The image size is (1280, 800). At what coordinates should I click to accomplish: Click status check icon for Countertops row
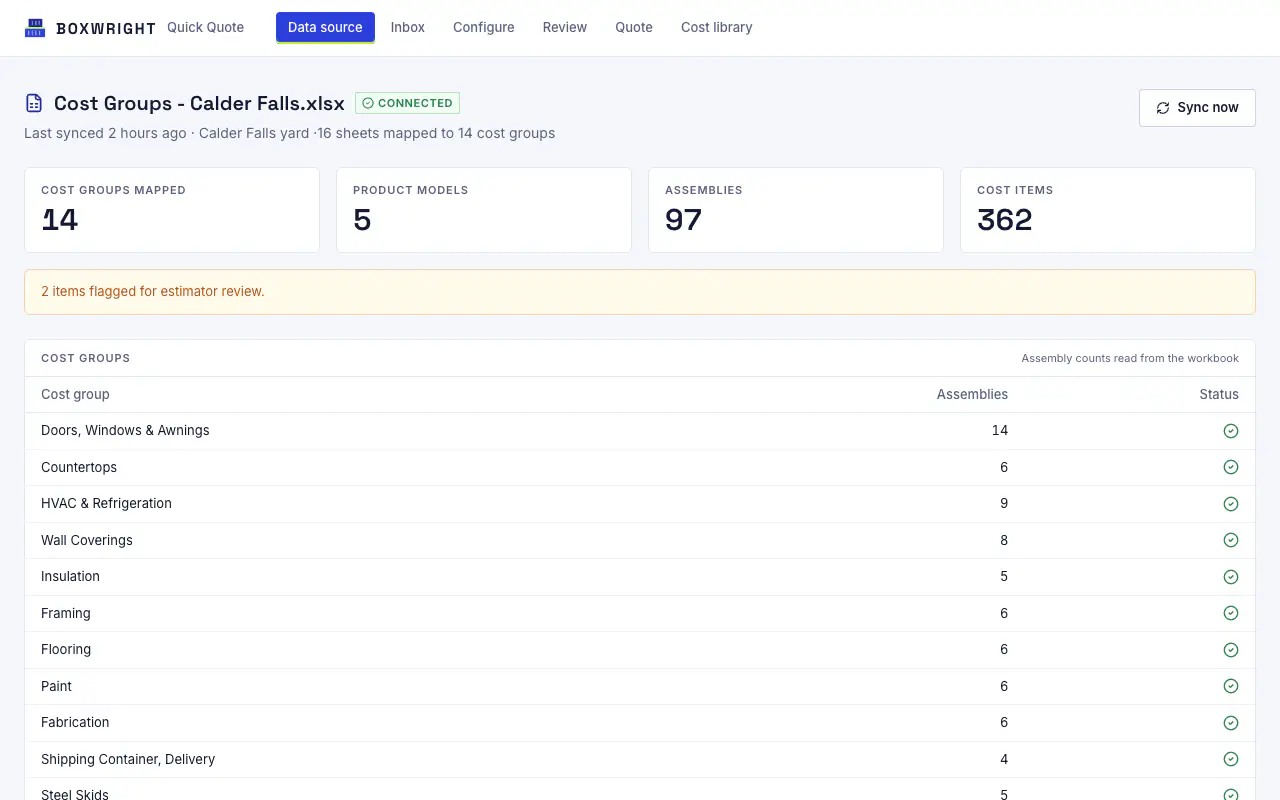pos(1231,467)
